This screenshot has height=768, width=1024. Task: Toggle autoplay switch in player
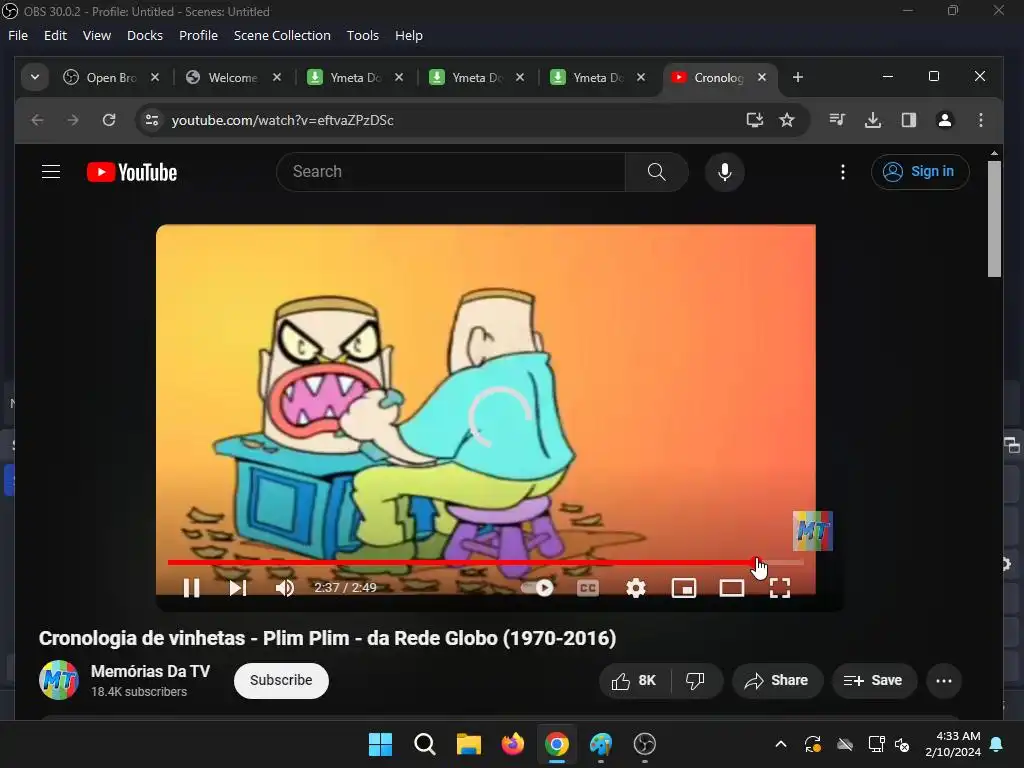pyautogui.click(x=537, y=588)
